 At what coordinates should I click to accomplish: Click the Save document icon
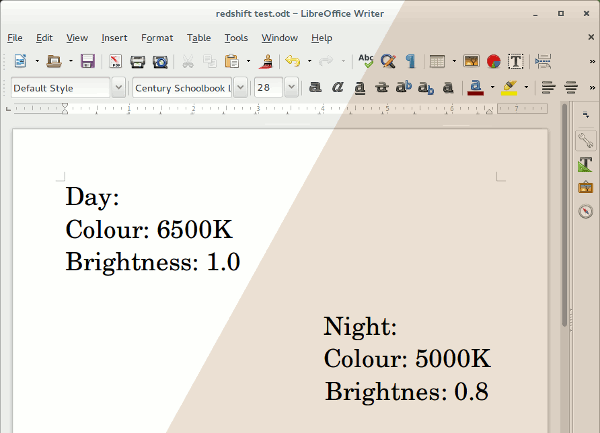(x=87, y=62)
